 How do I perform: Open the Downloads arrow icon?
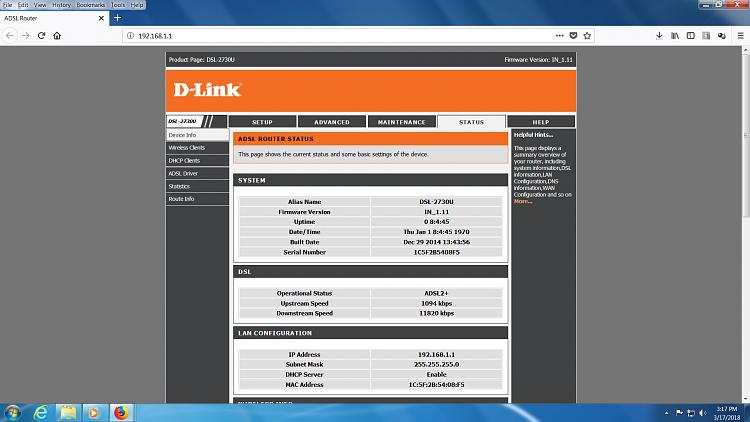[659, 36]
